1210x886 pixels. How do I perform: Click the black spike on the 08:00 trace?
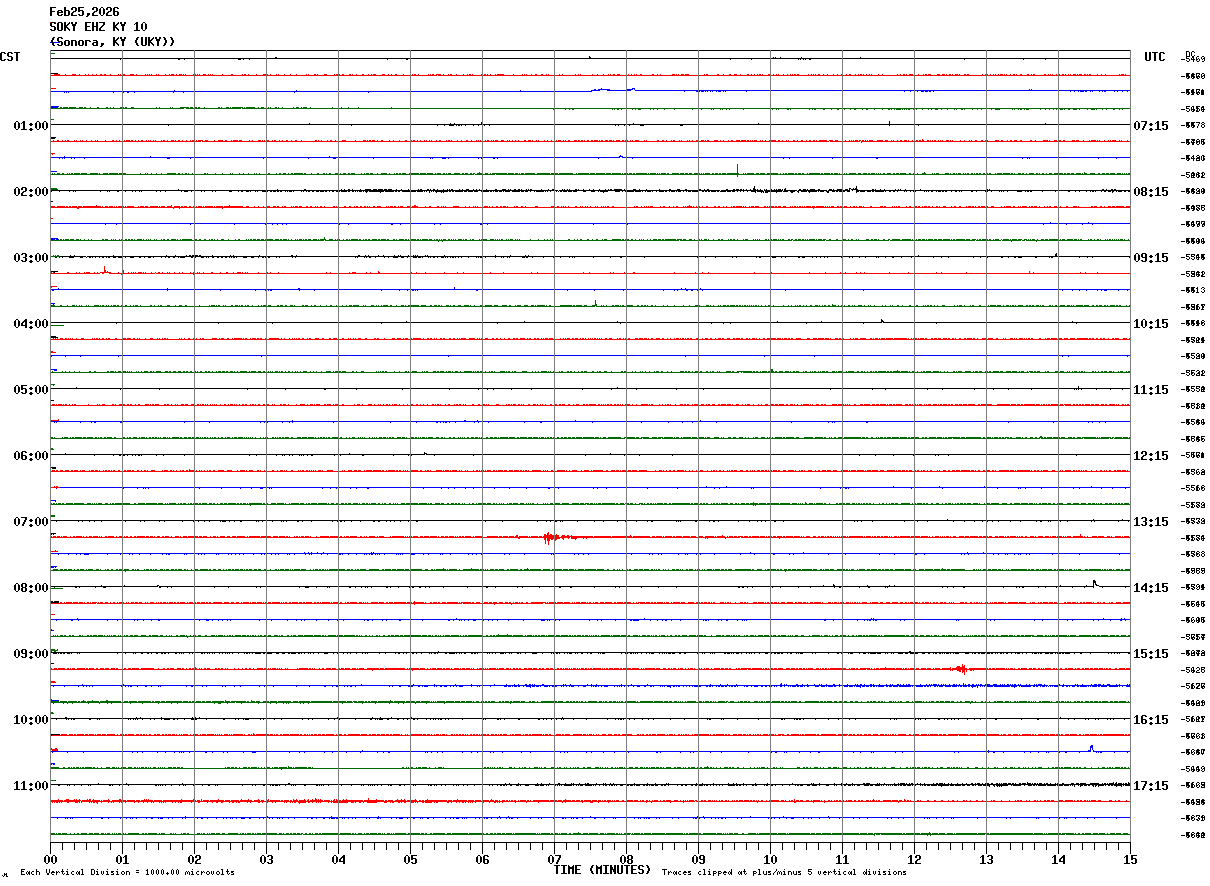[x=1095, y=583]
